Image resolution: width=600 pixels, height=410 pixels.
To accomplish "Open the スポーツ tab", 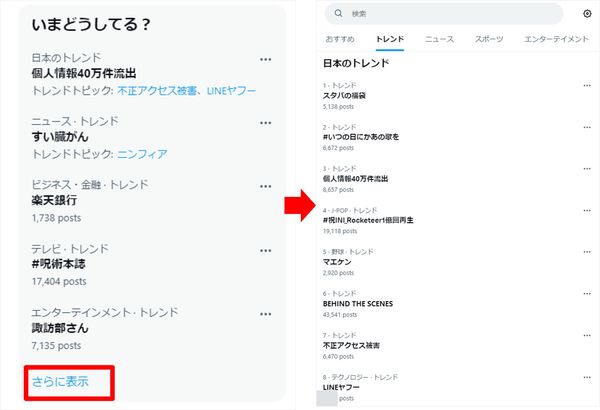I will click(x=489, y=39).
